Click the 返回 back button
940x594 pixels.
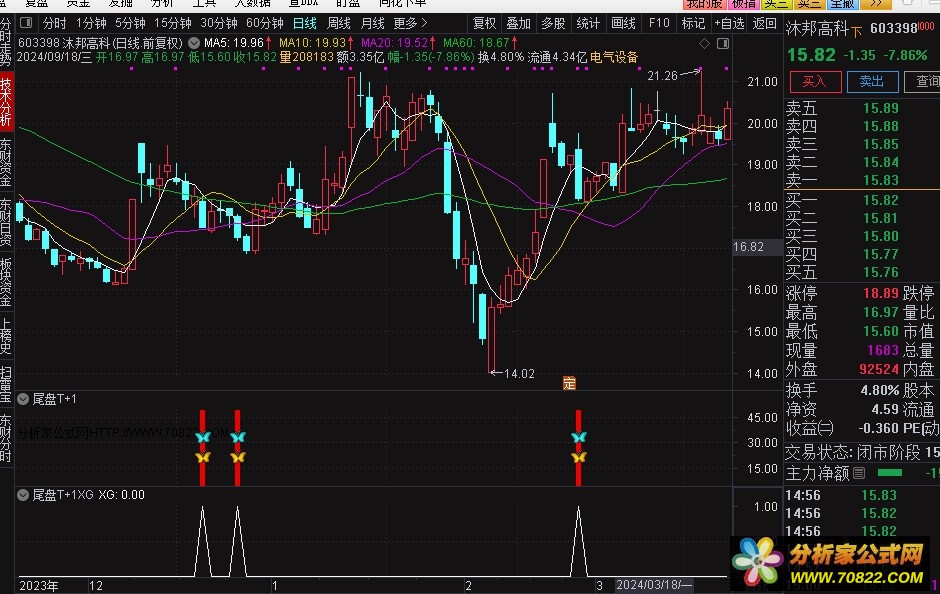click(x=764, y=23)
